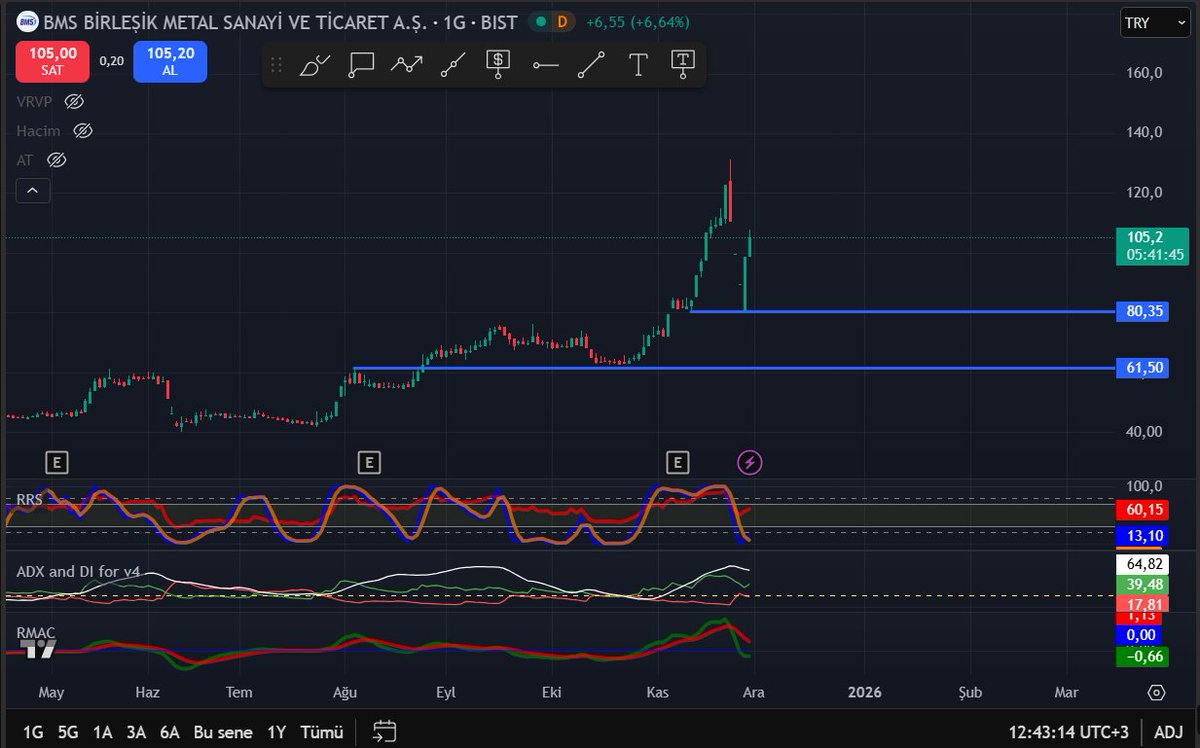Select the dollar price label tool

(499, 65)
